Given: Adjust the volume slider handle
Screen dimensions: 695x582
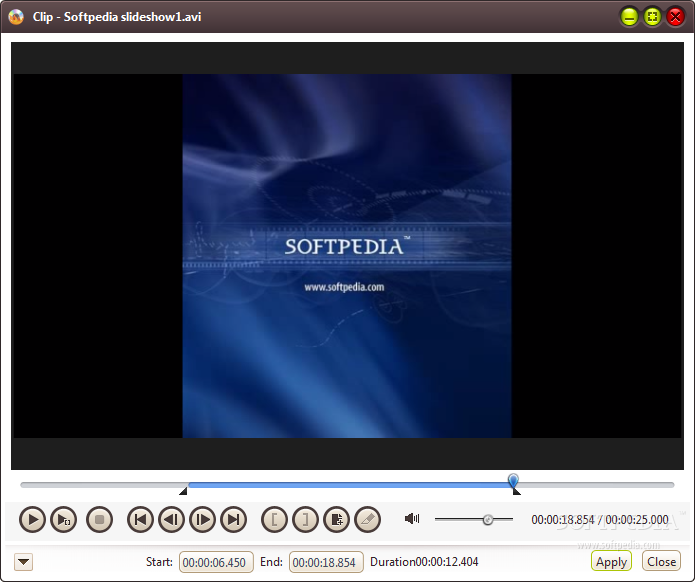Looking at the screenshot, I should tap(488, 519).
